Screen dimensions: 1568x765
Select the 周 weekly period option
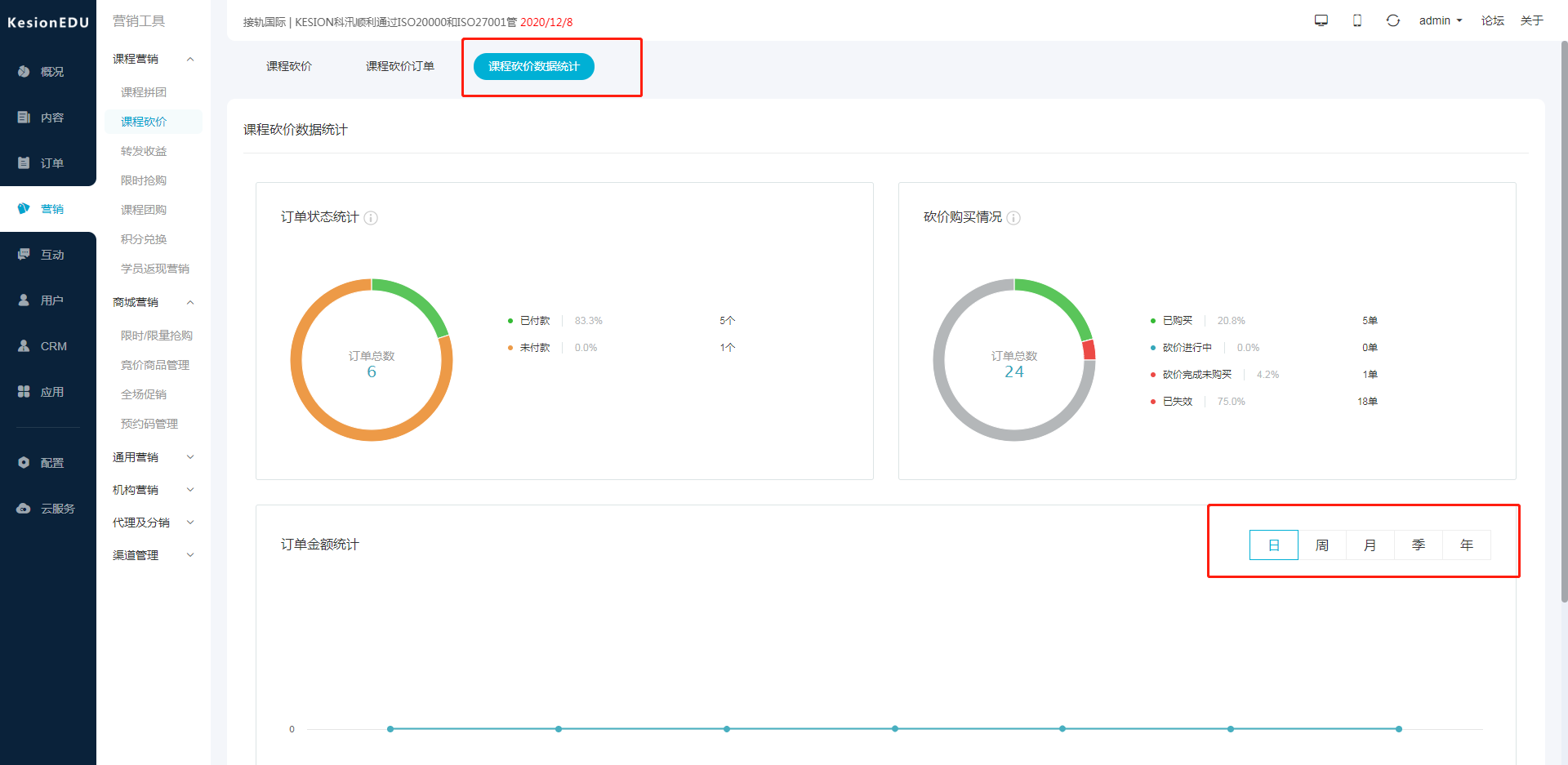1322,545
